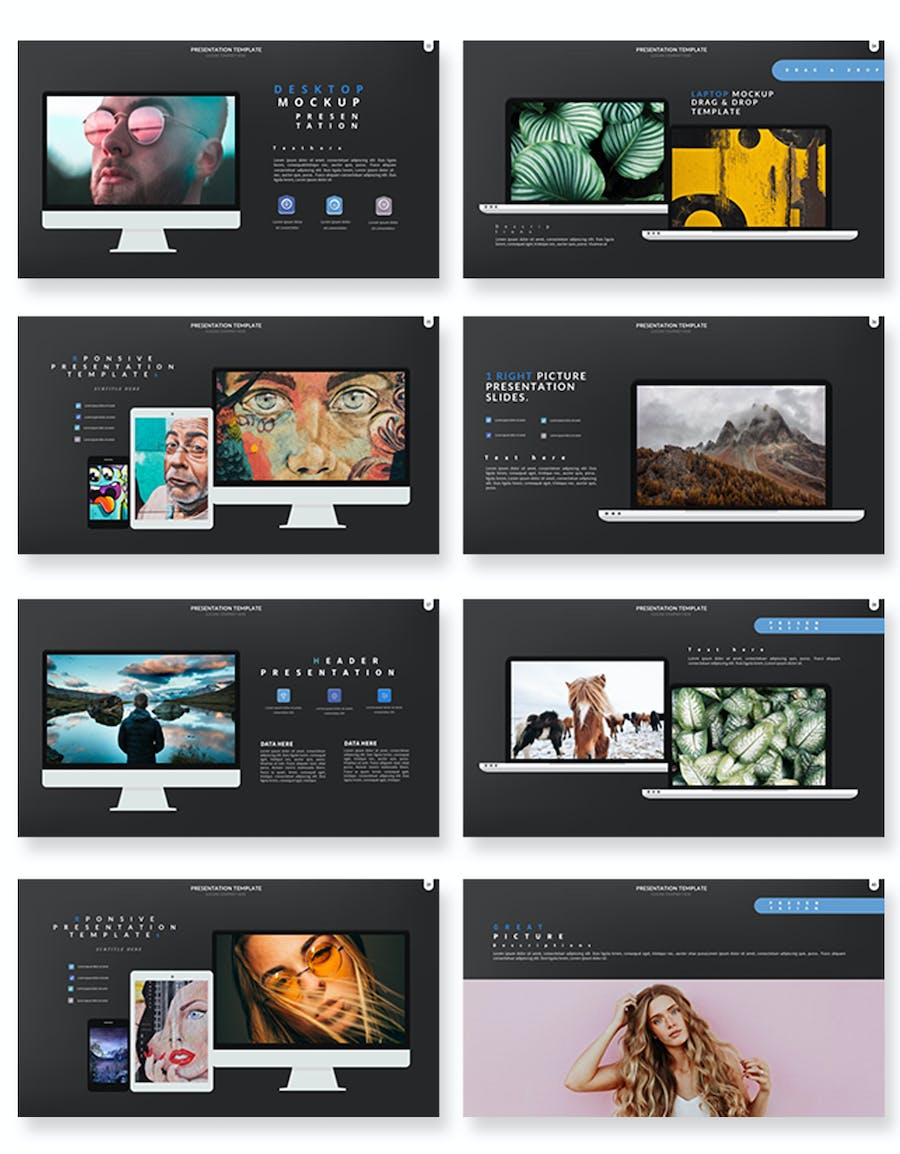Select the mountain landscape laptop image
The image size is (900, 1154).
731,444
